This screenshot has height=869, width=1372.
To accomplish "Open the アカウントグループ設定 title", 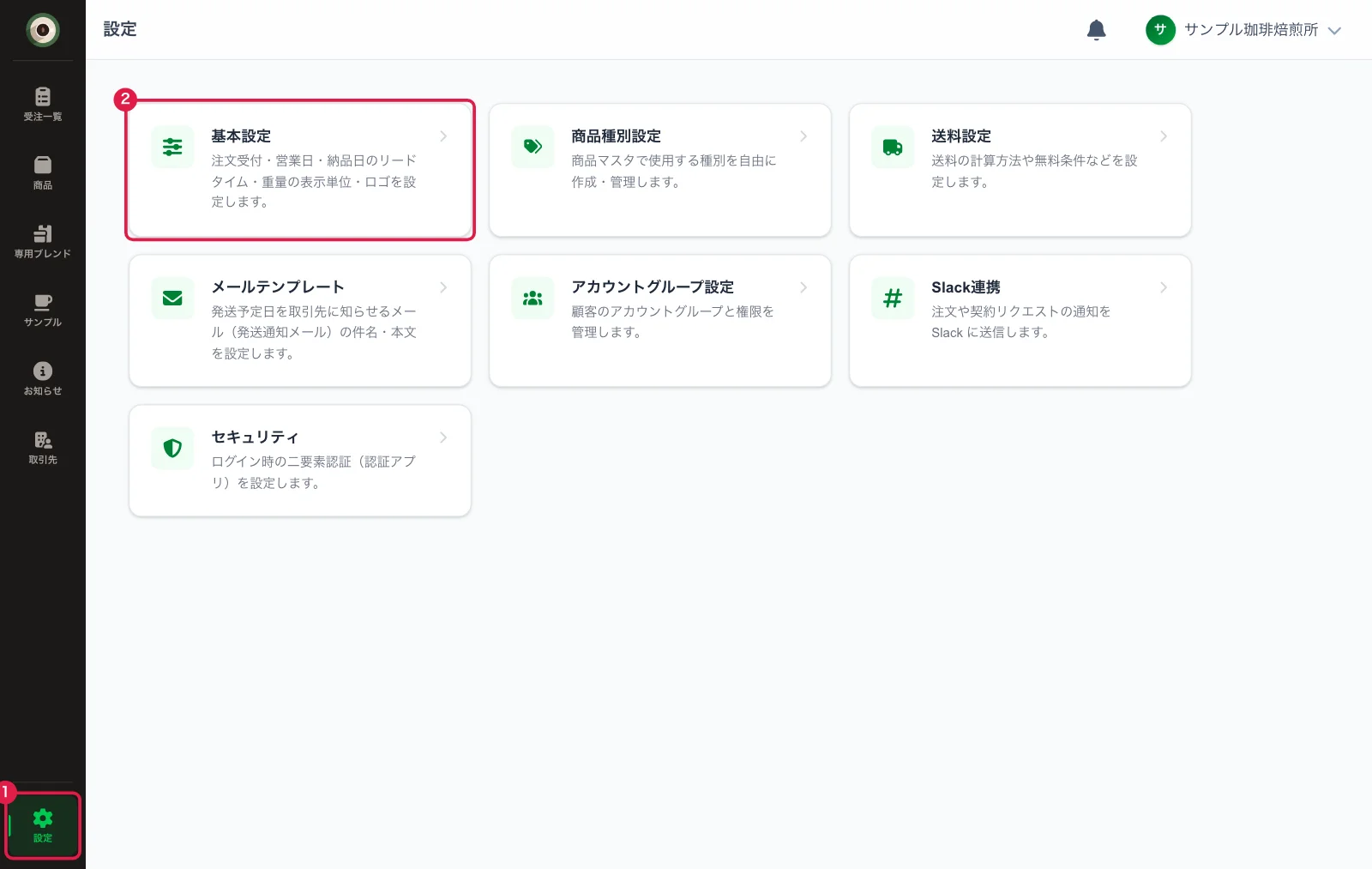I will [653, 287].
